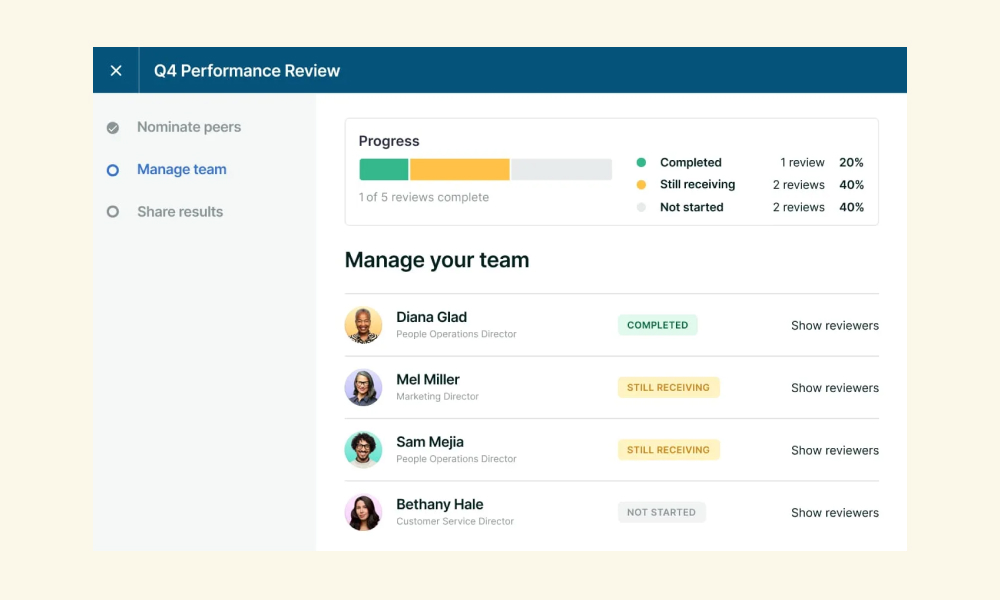Click the NOT STARTED badge for Bethany
This screenshot has height=600, width=1000.
click(661, 512)
